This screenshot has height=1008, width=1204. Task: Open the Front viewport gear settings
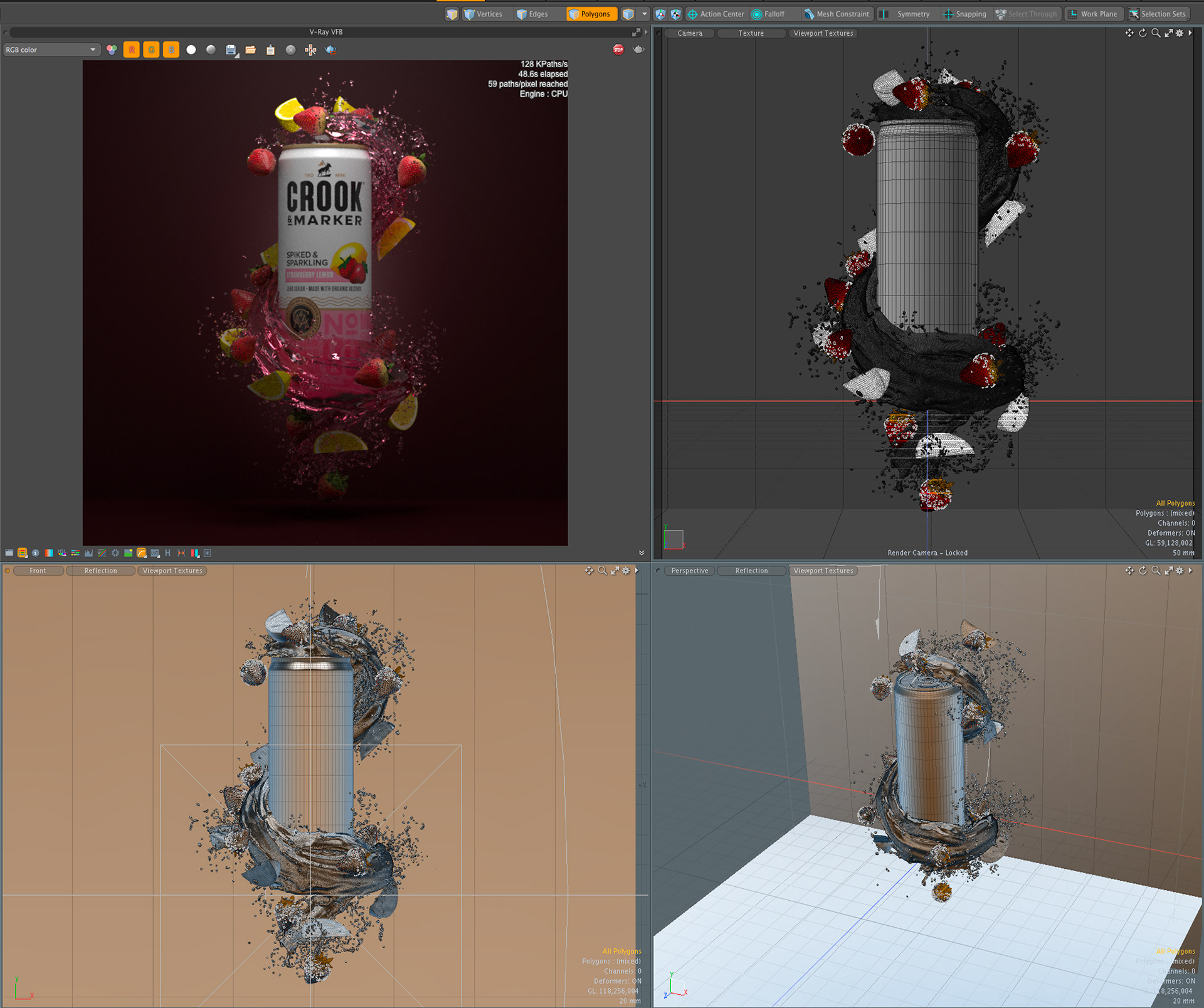coord(626,570)
